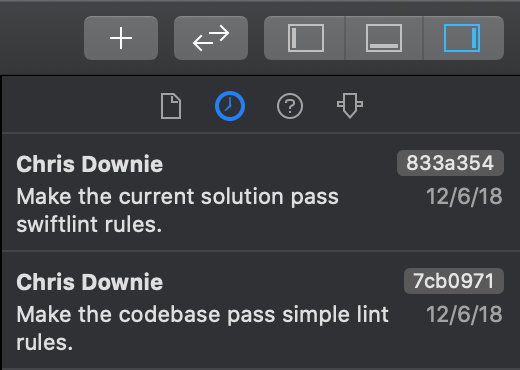The height and width of the screenshot is (370, 520).
Task: Show the Attributes inspector icon
Action: 350,106
